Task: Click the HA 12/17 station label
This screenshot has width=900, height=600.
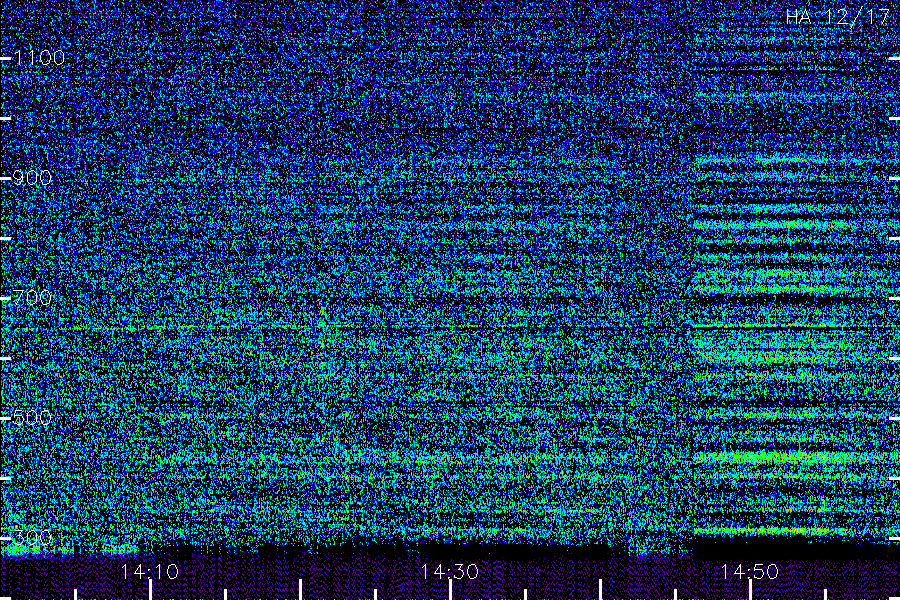Action: (x=838, y=17)
